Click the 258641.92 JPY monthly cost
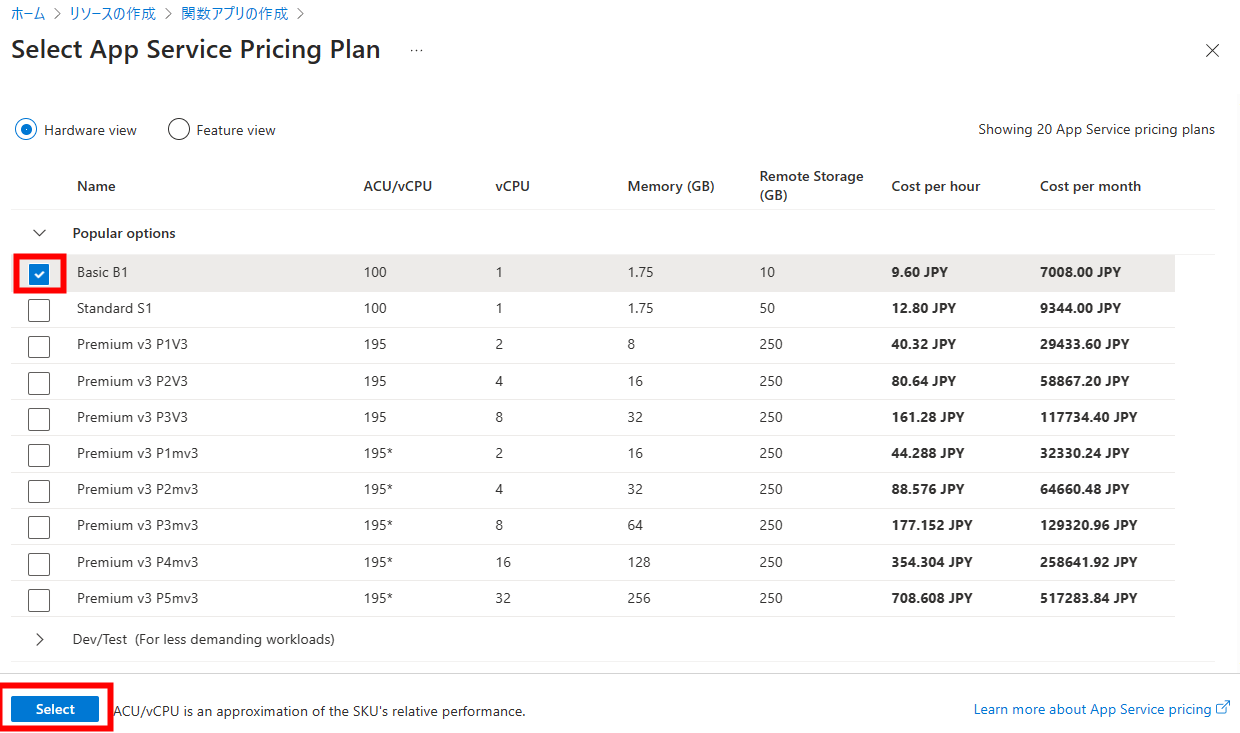1240x733 pixels. tap(1089, 562)
